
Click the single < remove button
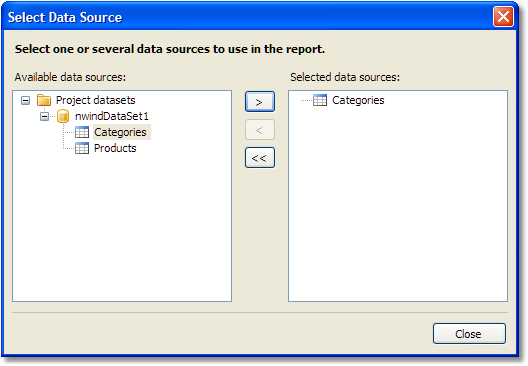click(x=260, y=130)
